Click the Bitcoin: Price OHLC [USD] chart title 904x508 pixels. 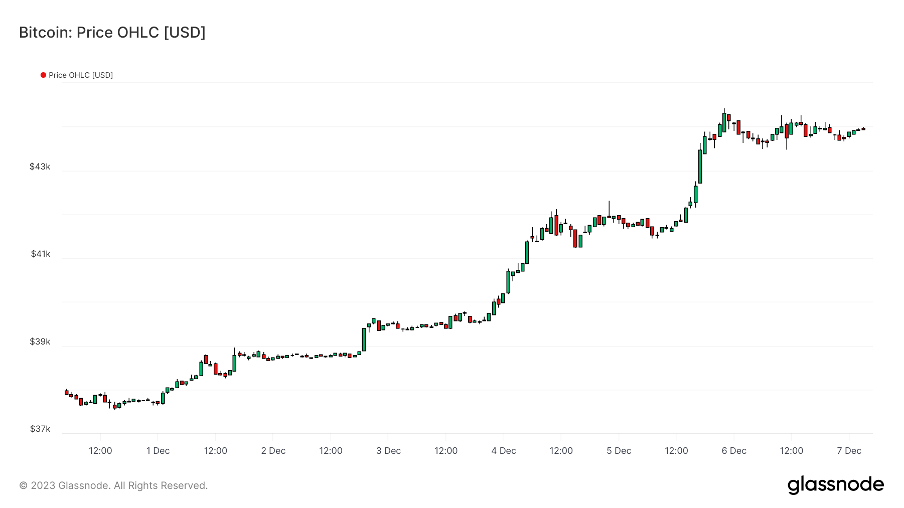(112, 33)
